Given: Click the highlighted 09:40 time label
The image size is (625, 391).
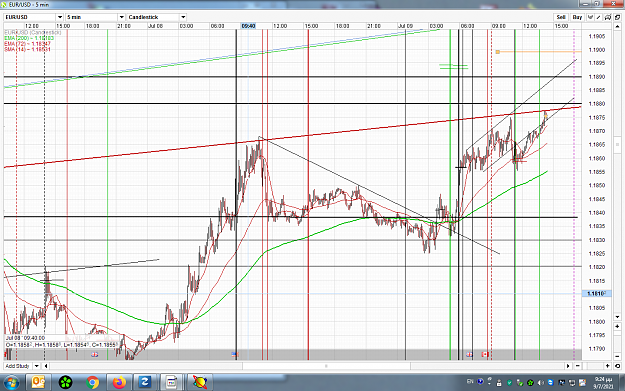Looking at the screenshot, I should (248, 26).
